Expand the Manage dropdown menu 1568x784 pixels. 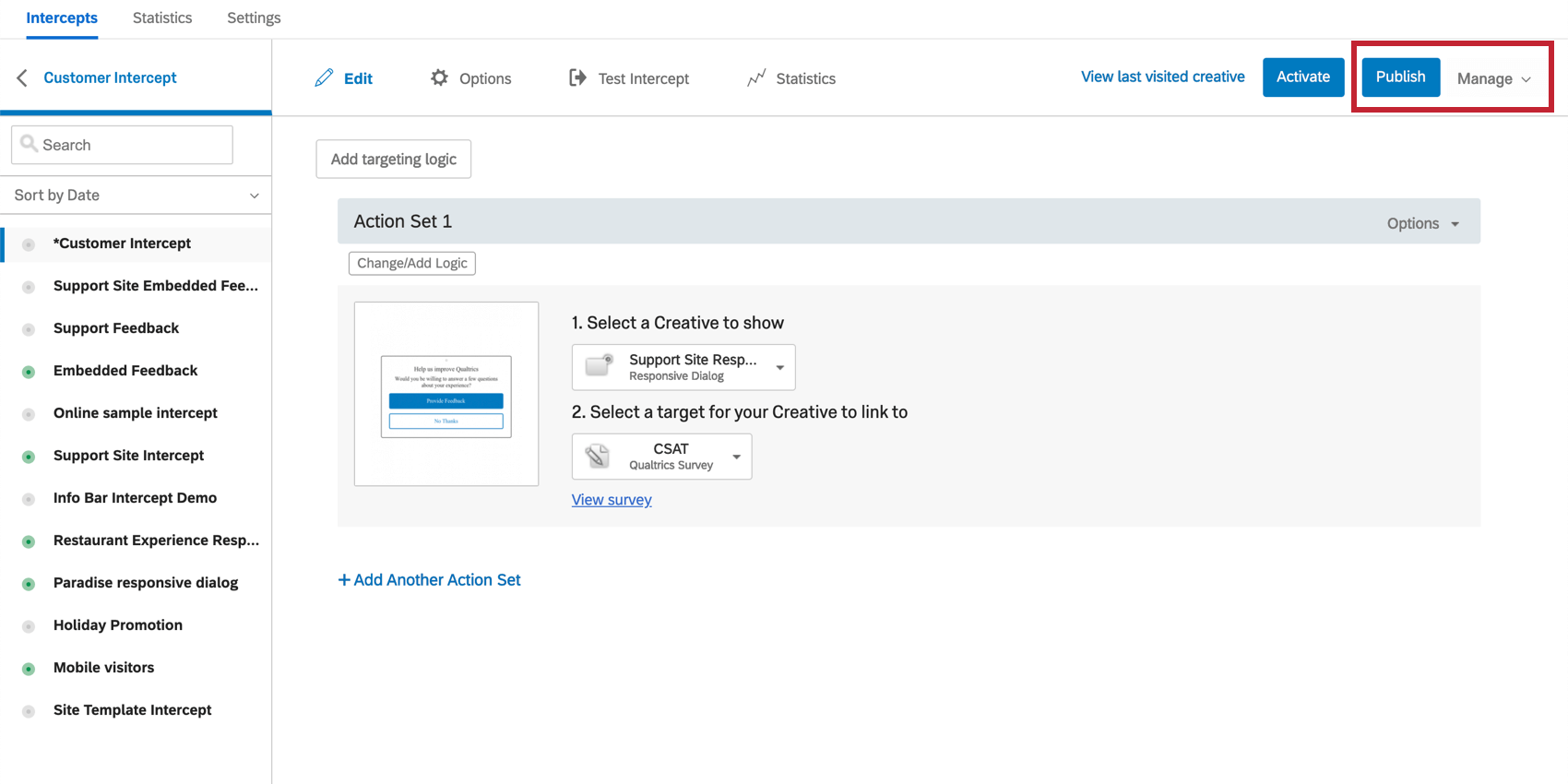[x=1493, y=79]
